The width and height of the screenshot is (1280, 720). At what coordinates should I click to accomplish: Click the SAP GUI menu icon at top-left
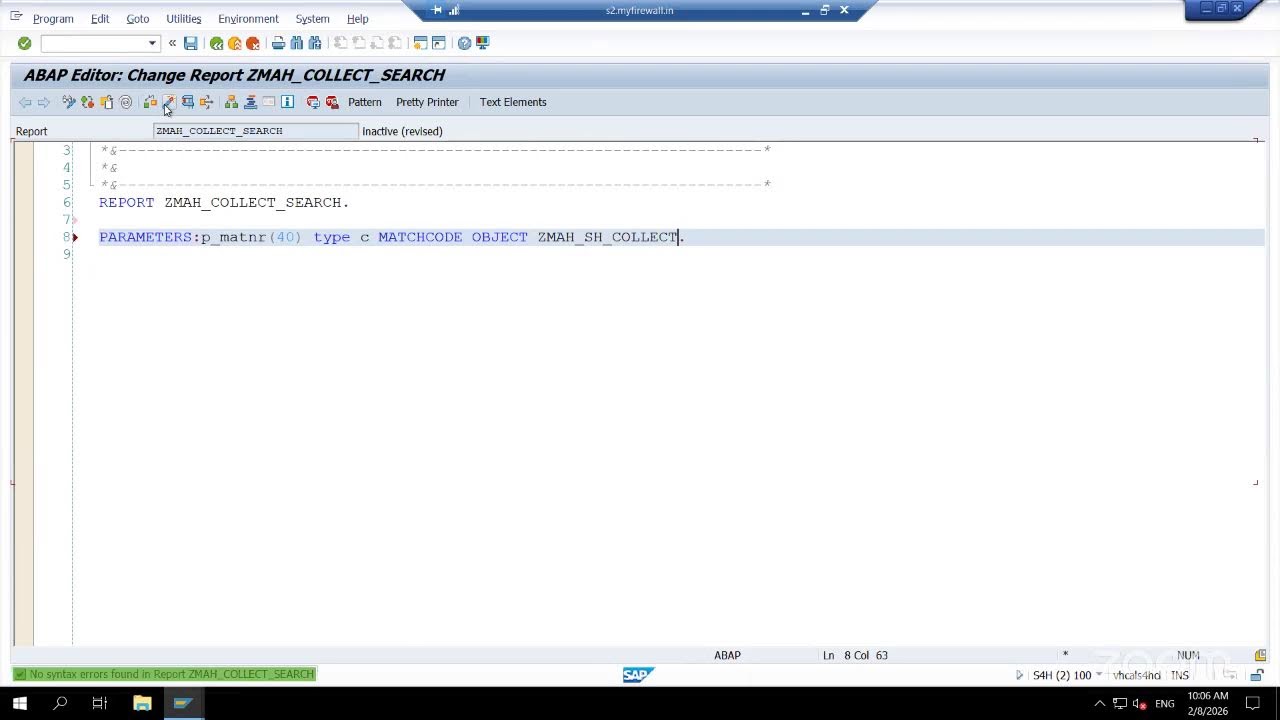[x=16, y=17]
